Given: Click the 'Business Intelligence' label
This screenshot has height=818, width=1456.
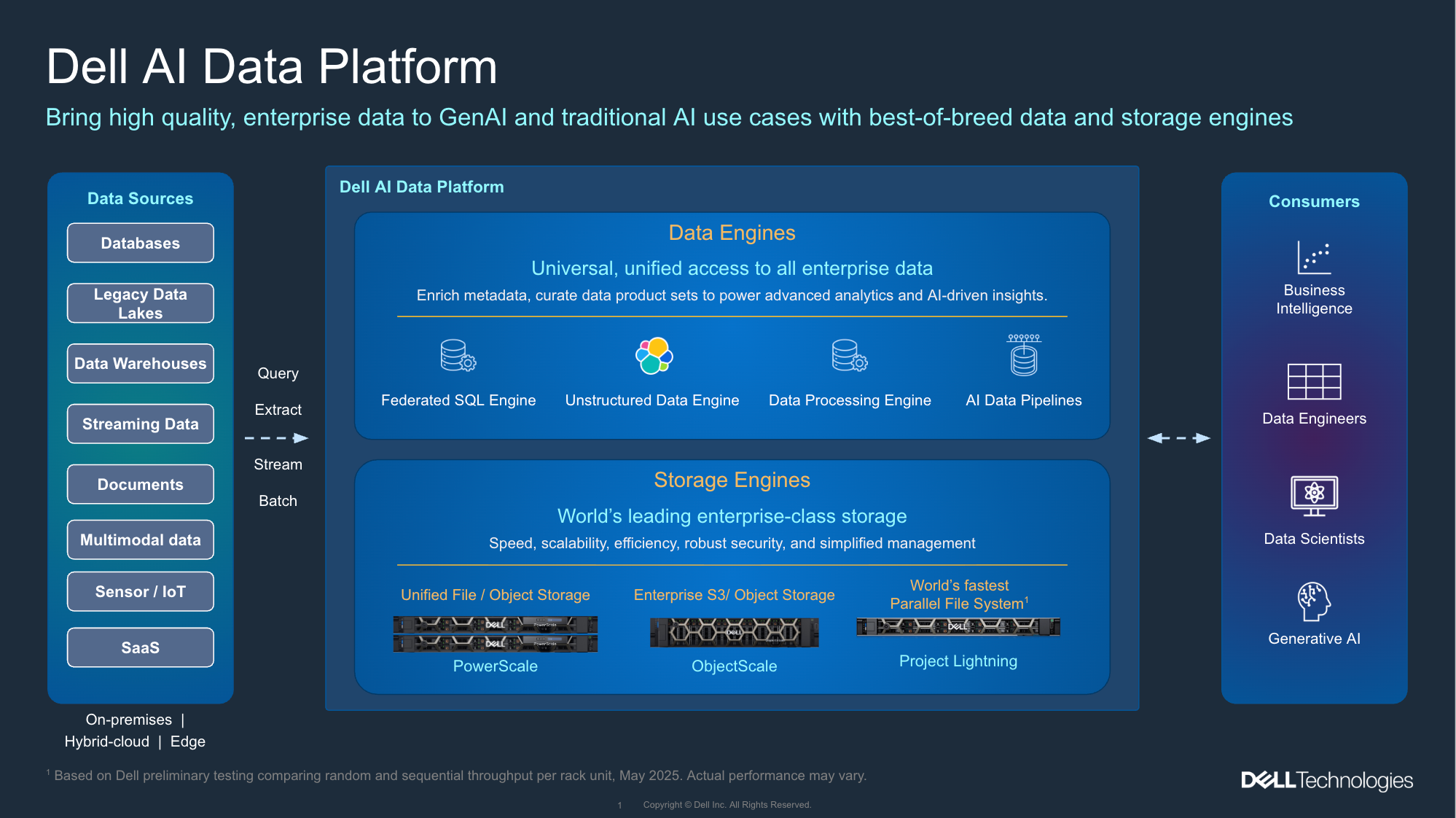Looking at the screenshot, I should (x=1314, y=299).
